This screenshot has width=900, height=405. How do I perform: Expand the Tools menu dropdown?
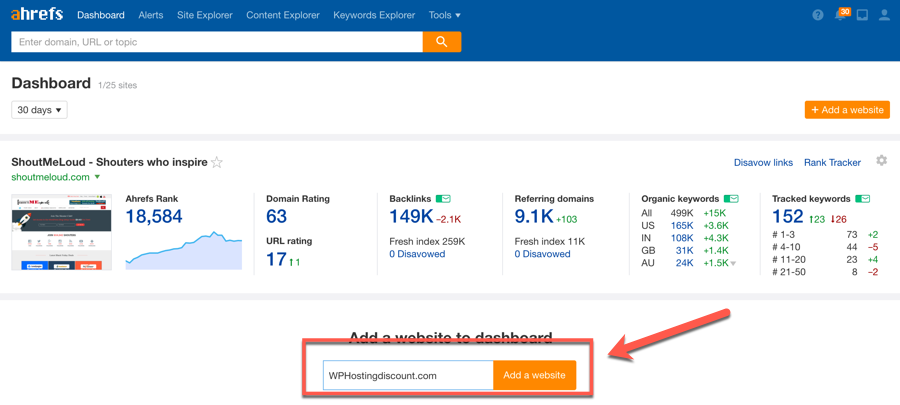[445, 15]
